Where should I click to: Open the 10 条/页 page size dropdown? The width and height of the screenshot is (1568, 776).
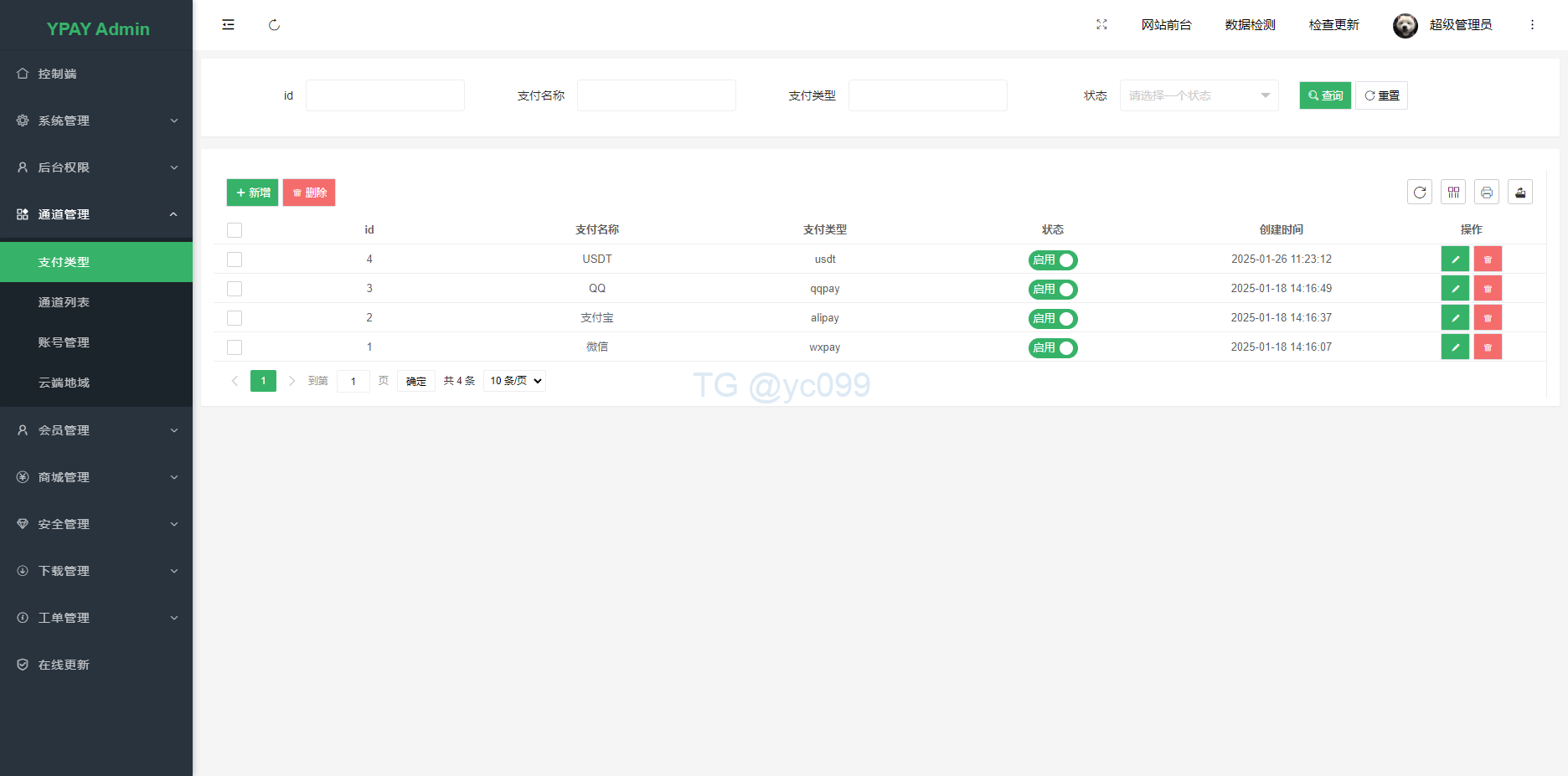point(515,381)
